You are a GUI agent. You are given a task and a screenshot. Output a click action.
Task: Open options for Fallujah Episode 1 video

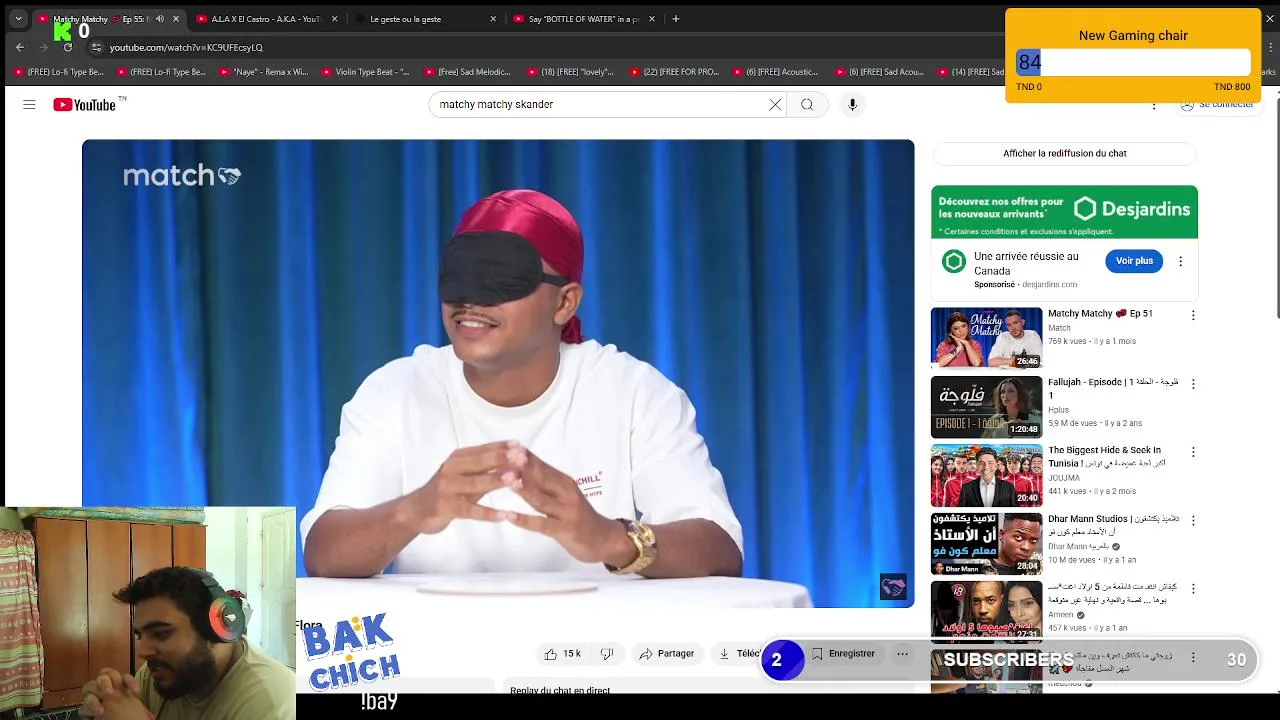(1192, 384)
